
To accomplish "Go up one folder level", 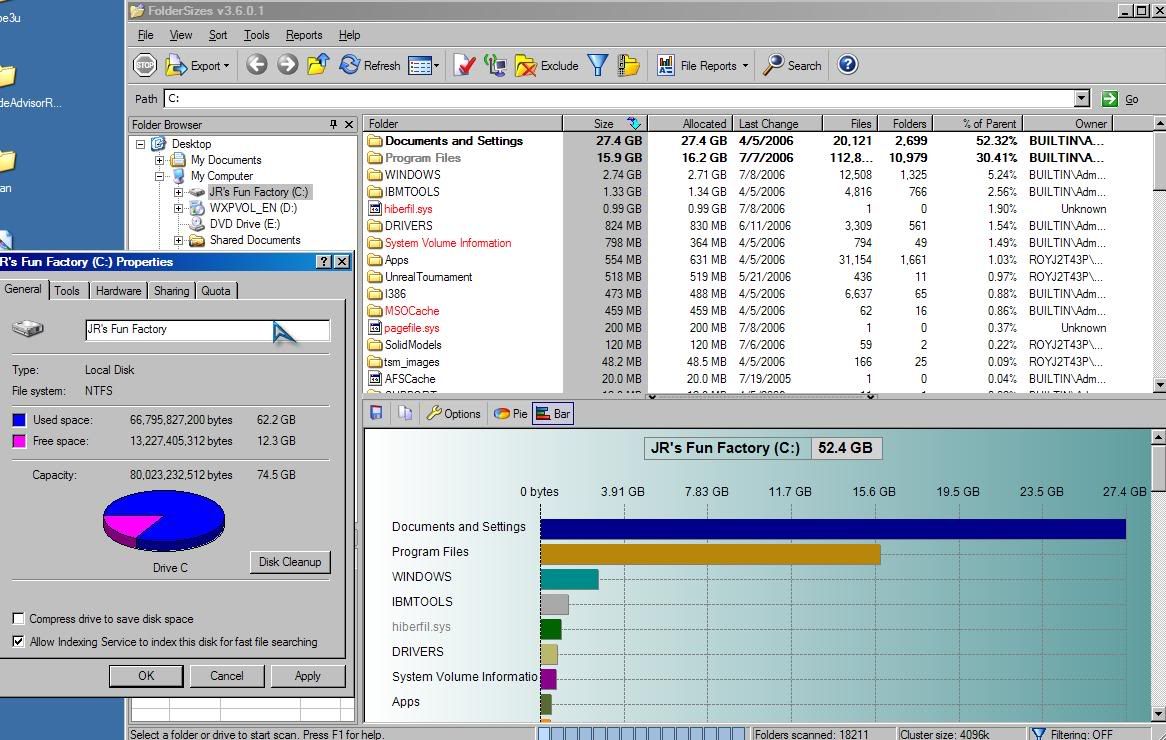I will tap(318, 65).
